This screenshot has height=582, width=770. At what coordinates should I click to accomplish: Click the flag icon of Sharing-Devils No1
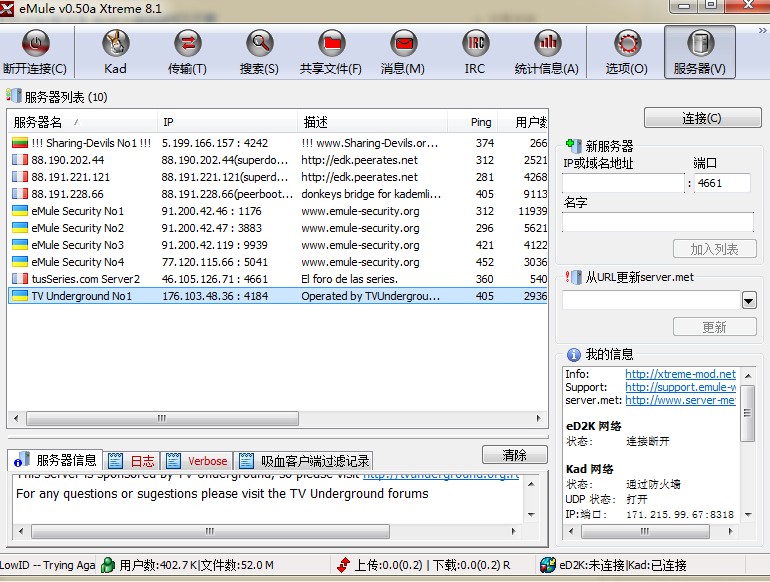pos(20,143)
